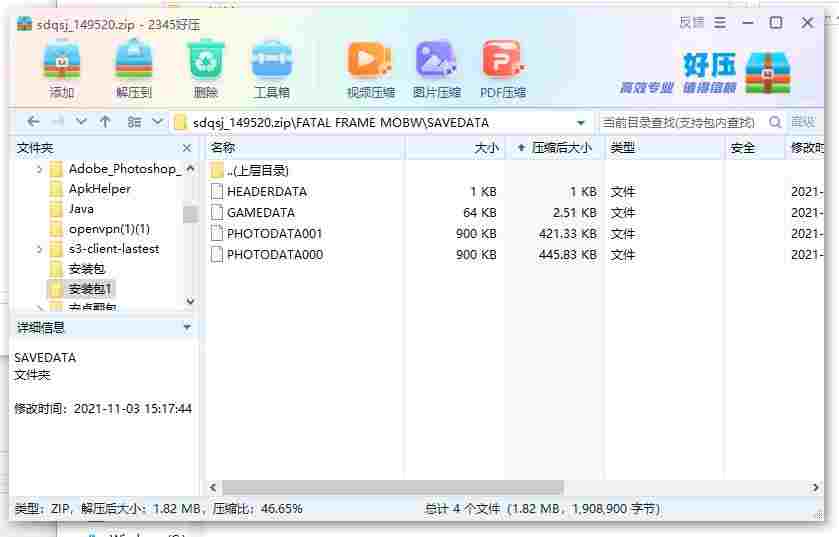Open ..(上层目录) parent directory entry
Screen dimensions: 839x537
tap(250, 171)
